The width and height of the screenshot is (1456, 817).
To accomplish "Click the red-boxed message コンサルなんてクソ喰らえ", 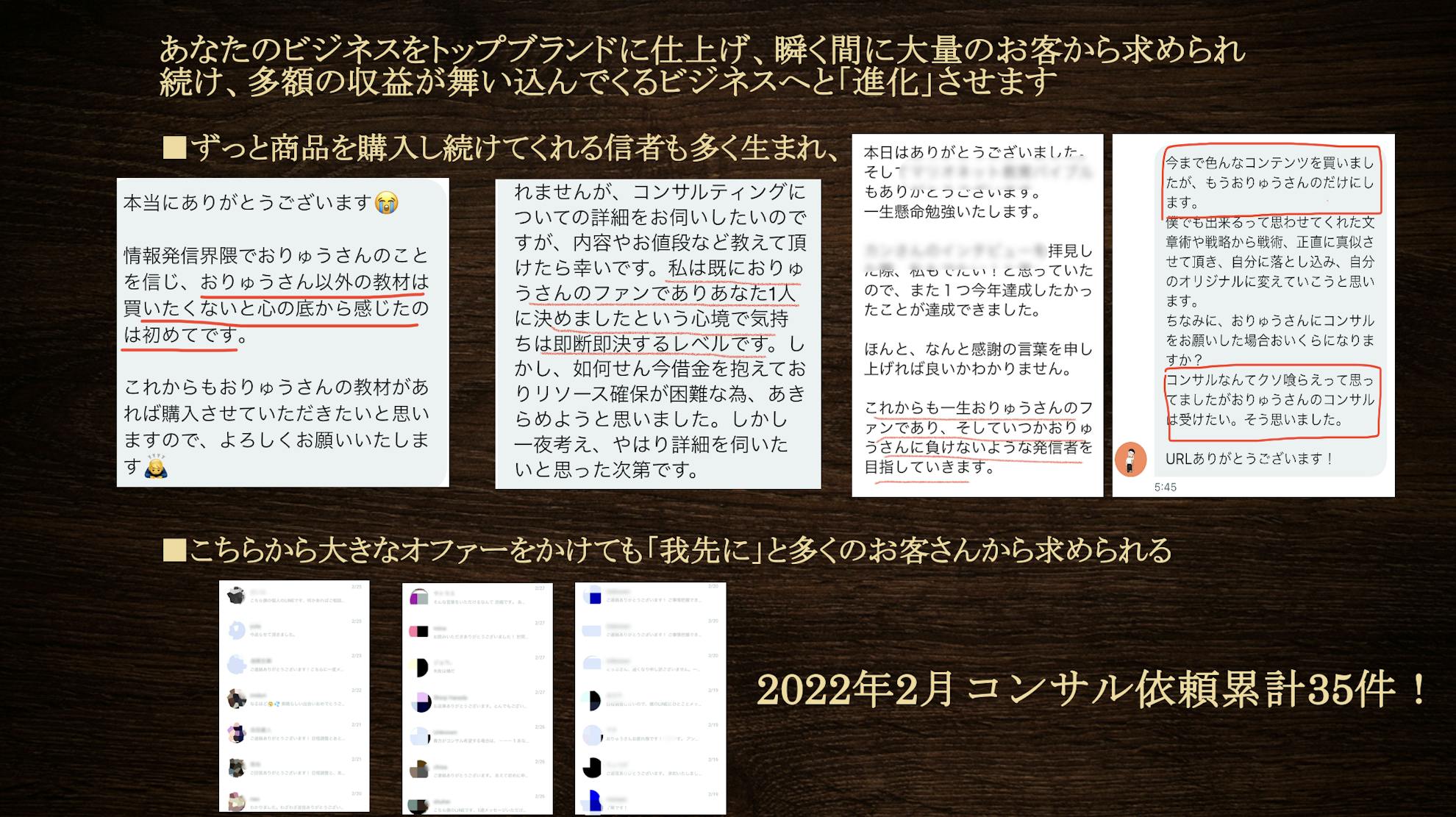I will [x=1269, y=400].
